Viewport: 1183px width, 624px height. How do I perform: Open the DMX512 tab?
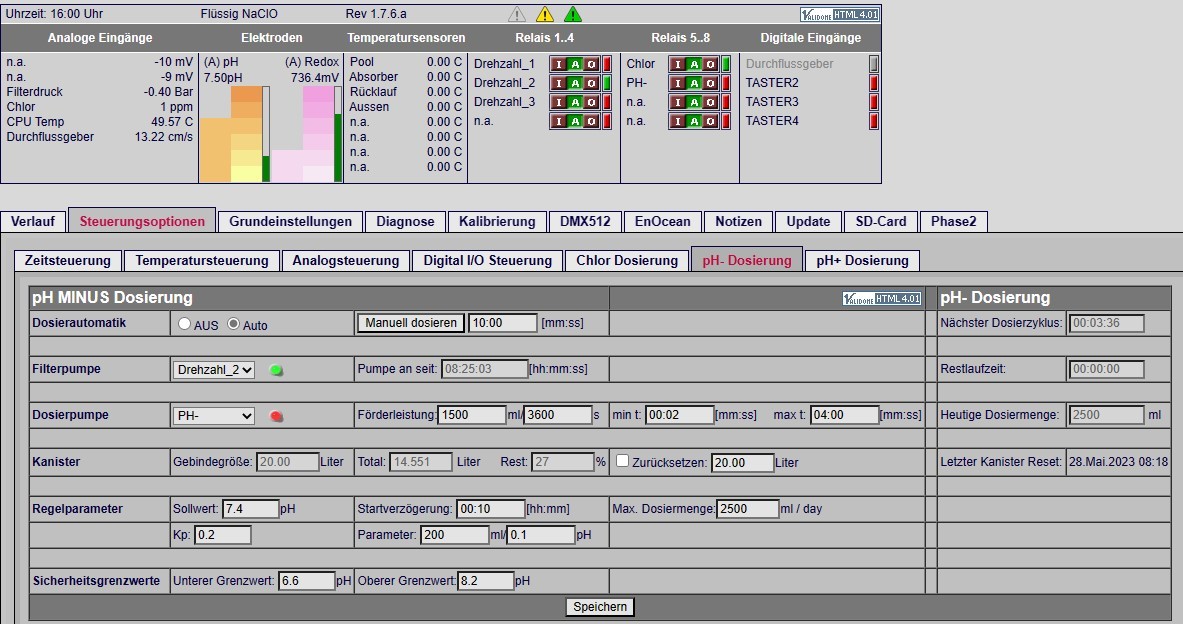tap(585, 221)
